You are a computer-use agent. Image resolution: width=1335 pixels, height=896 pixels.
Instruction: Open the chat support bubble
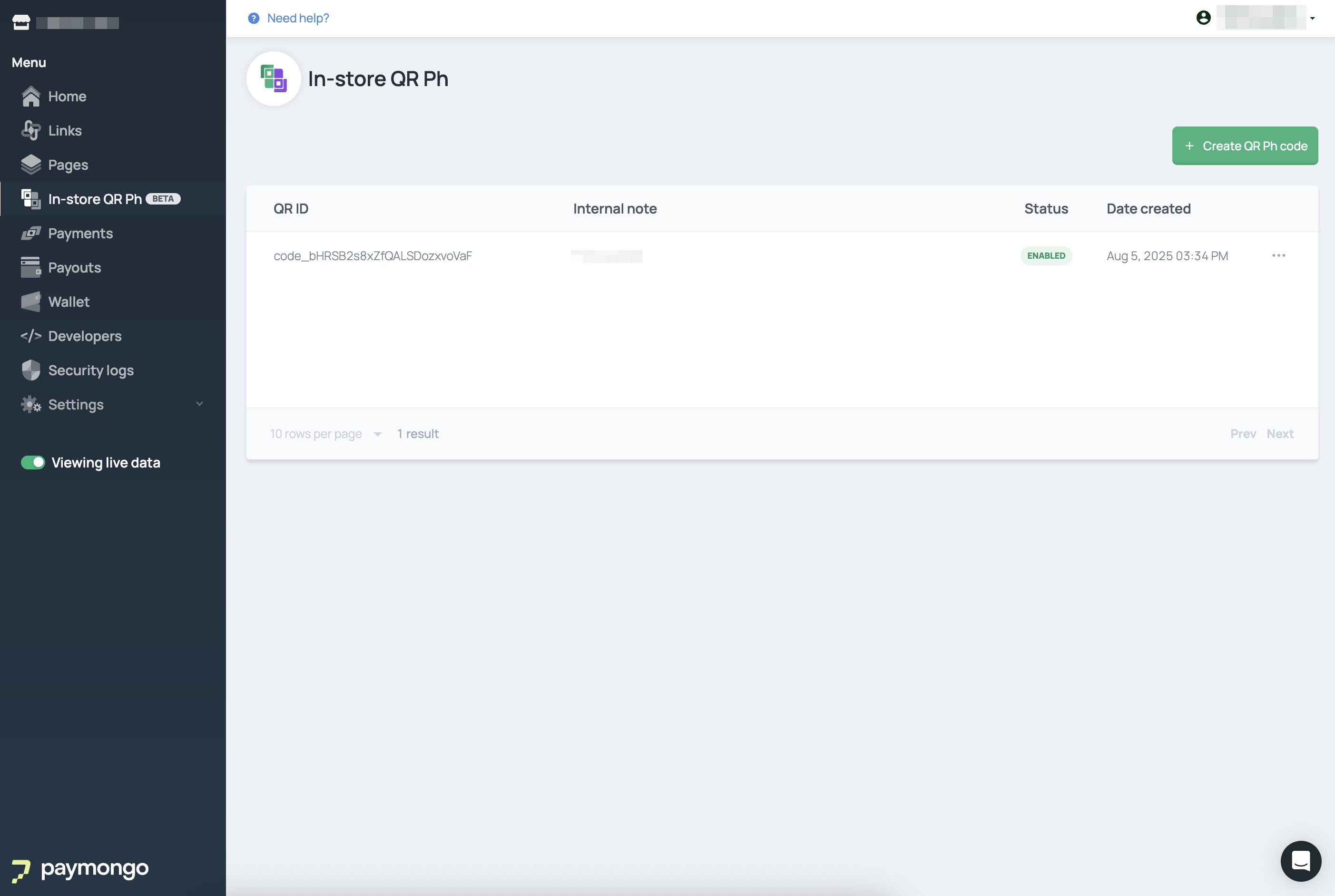pyautogui.click(x=1301, y=861)
